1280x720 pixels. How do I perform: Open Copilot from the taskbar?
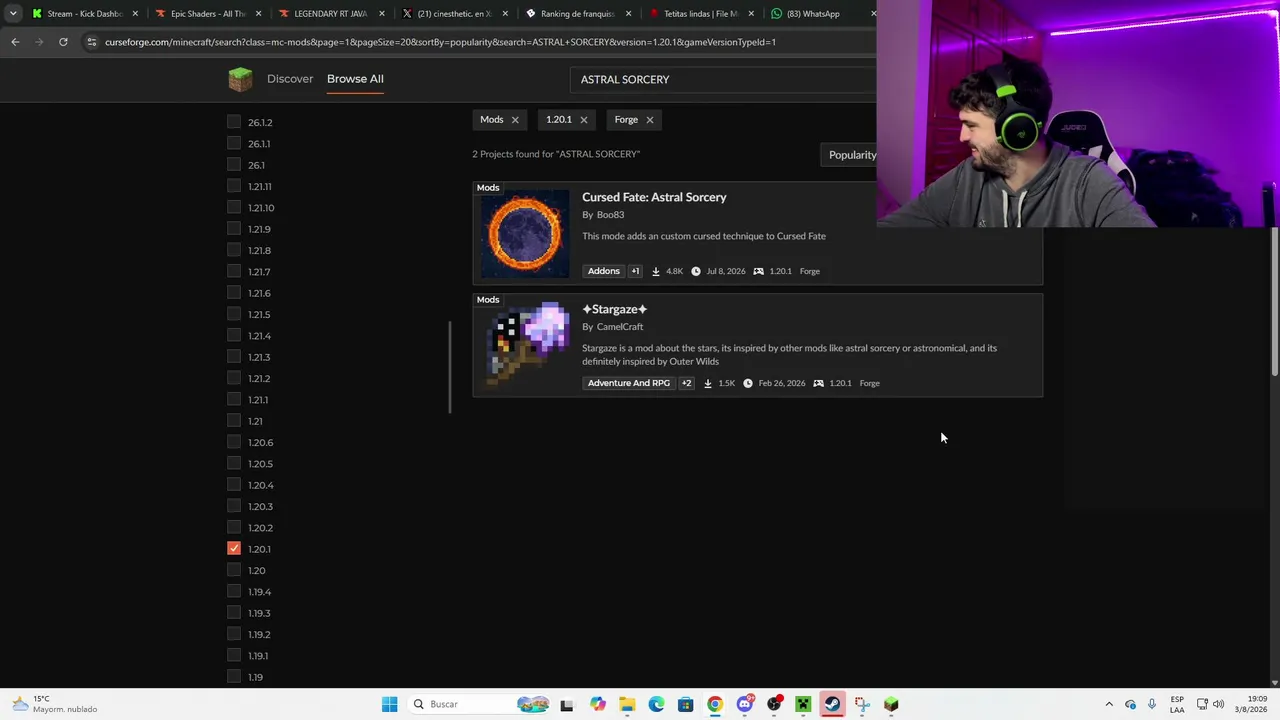coord(598,704)
